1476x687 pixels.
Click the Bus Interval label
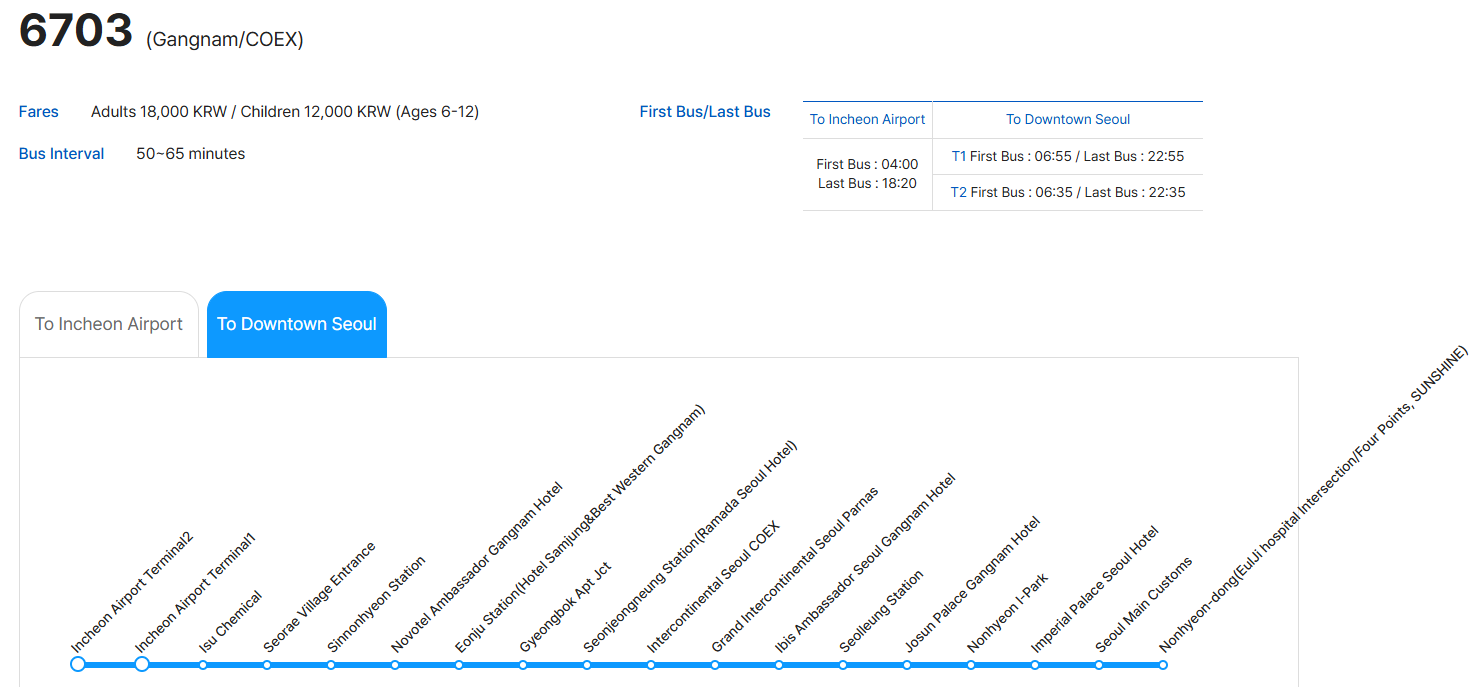[x=62, y=154]
